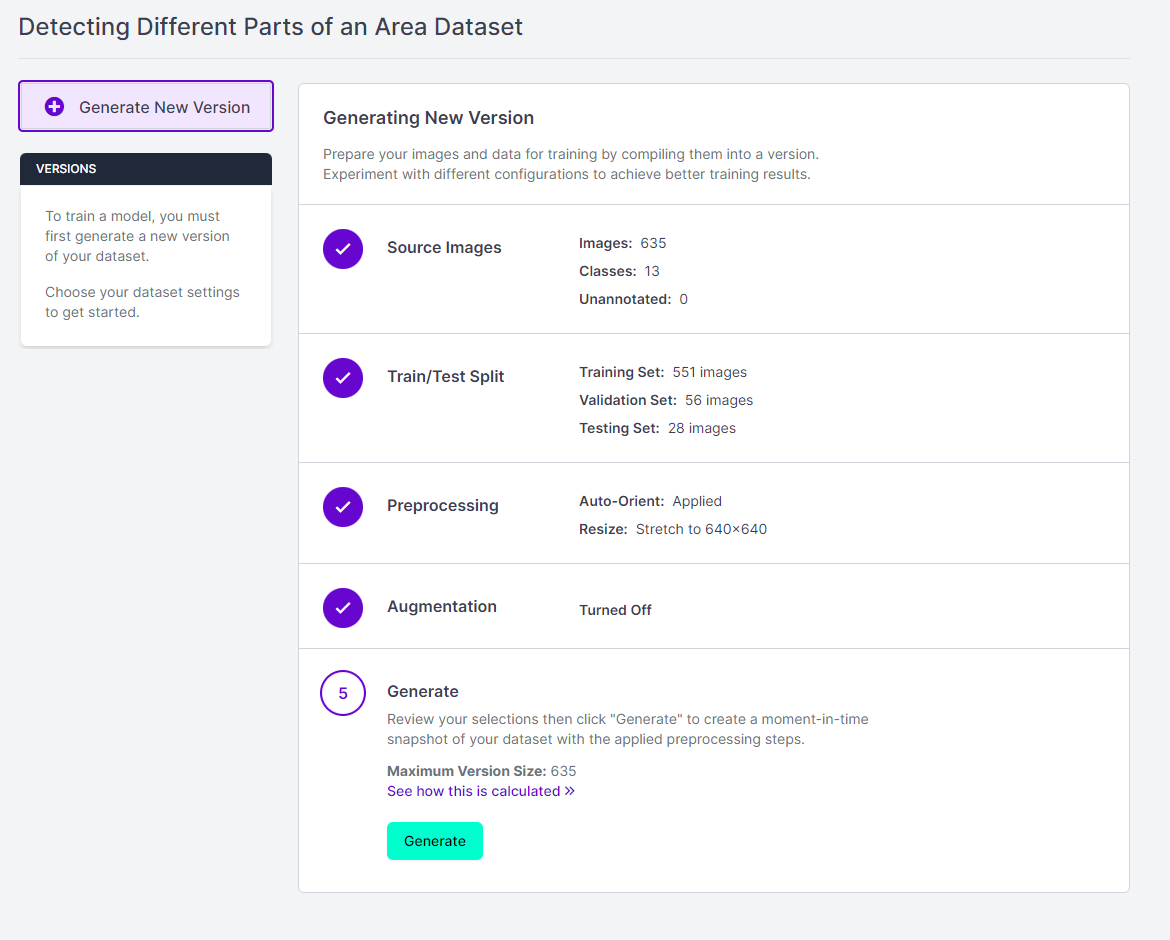
Task: Click the Training Set 551 images value
Action: tap(709, 372)
